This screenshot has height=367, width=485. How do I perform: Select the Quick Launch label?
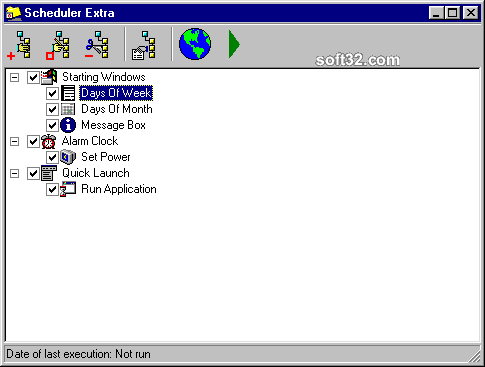(96, 173)
